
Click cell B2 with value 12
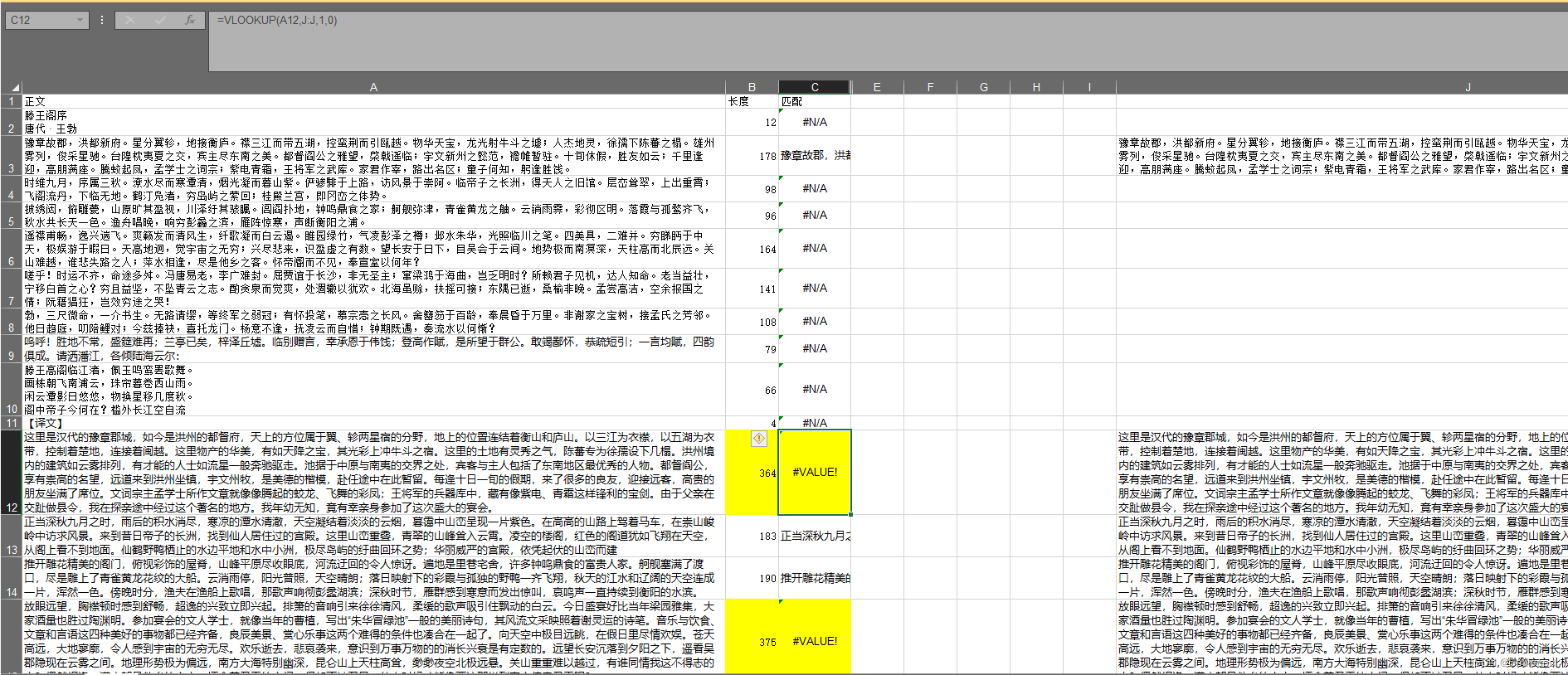pos(752,122)
